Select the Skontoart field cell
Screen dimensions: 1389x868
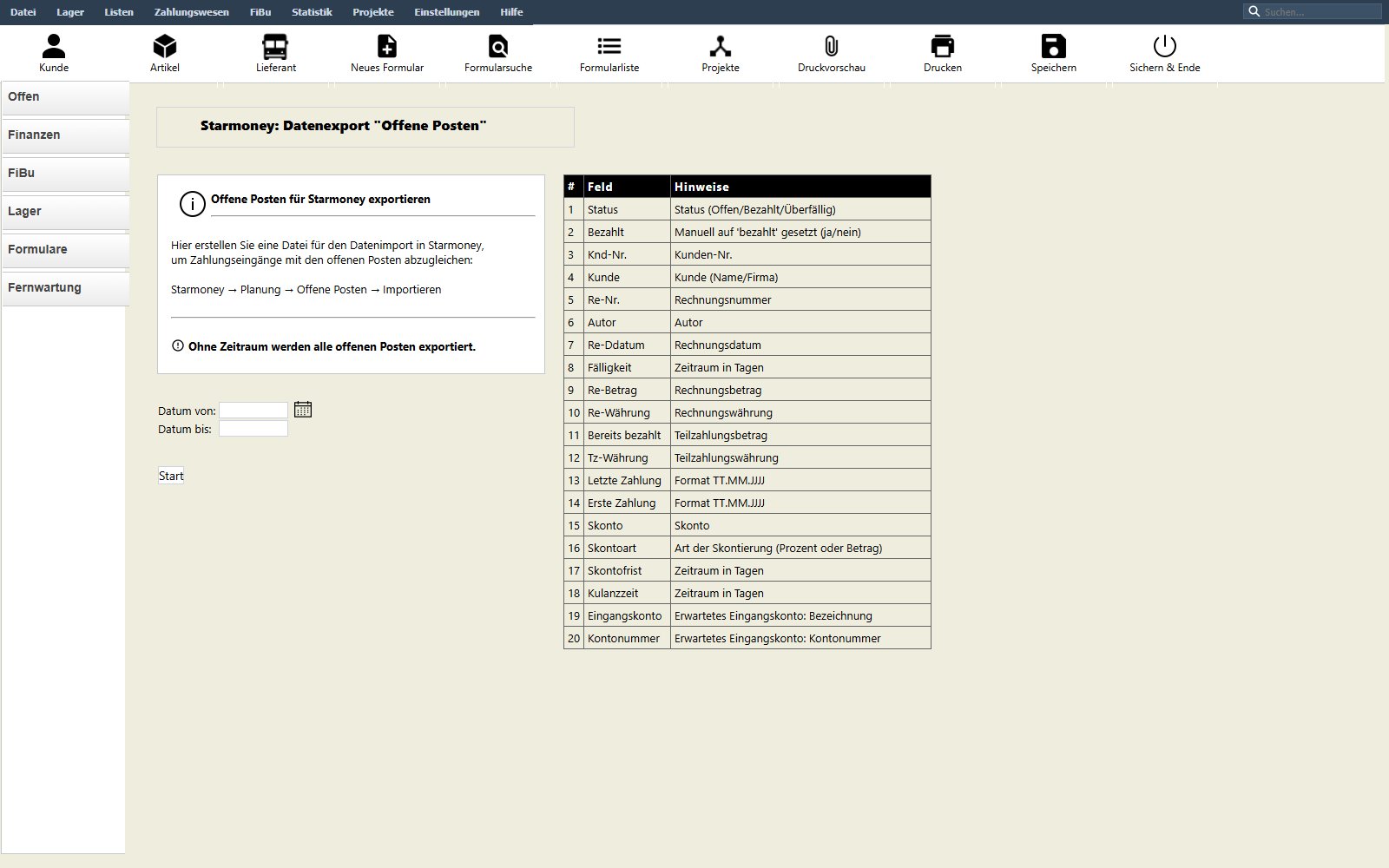627,548
